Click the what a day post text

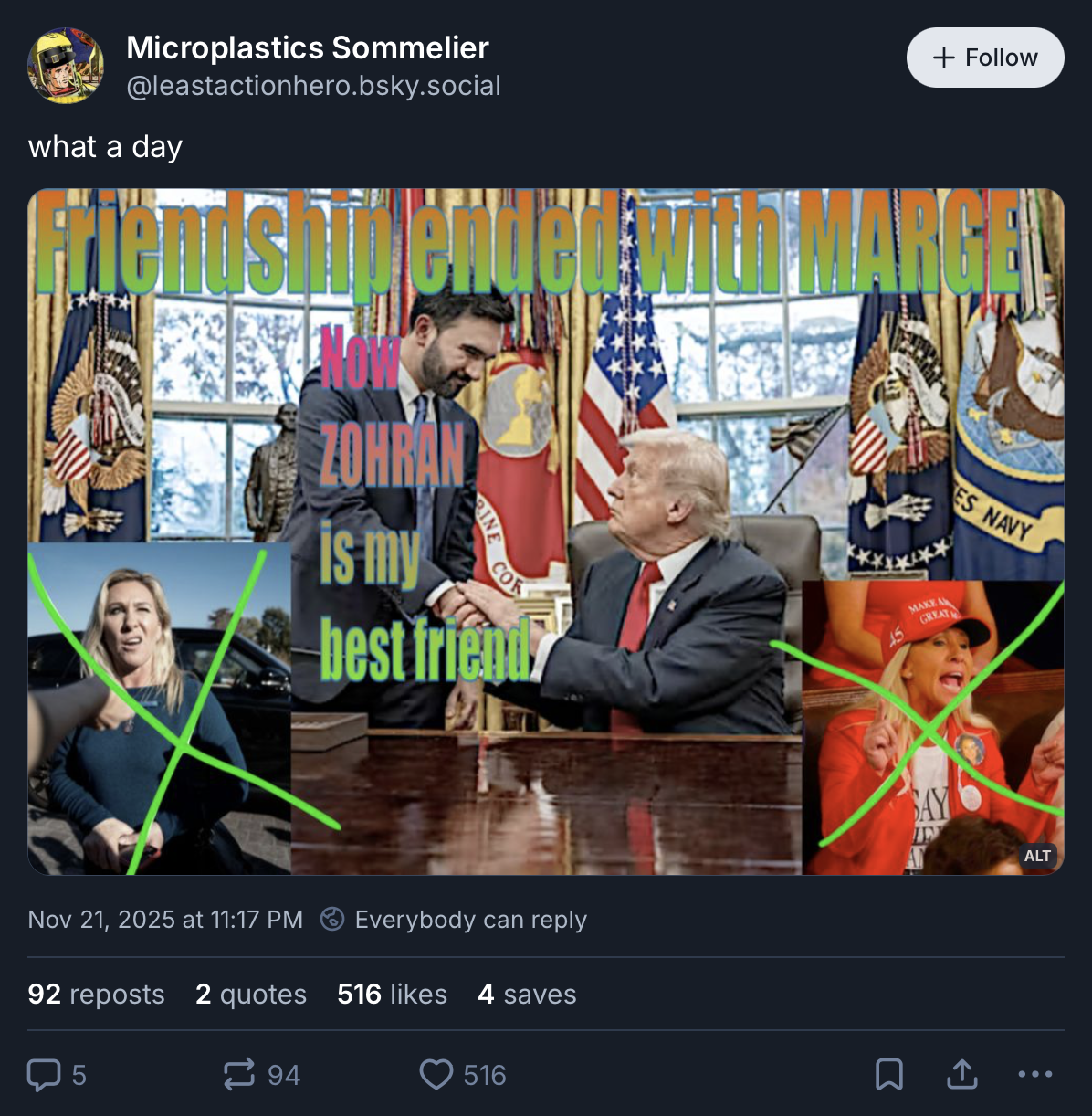pyautogui.click(x=106, y=146)
